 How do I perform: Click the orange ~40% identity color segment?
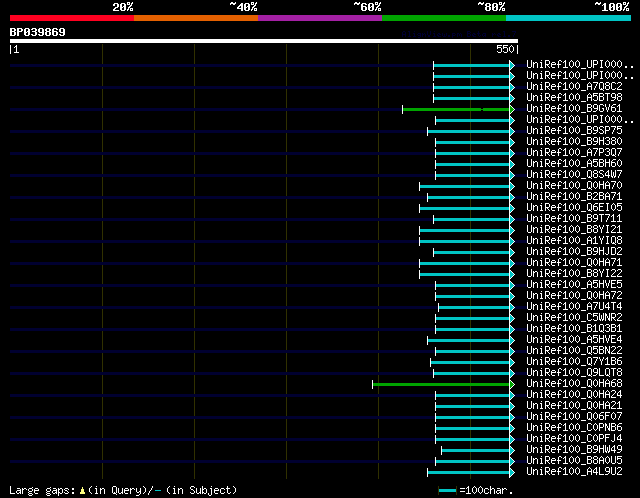pyautogui.click(x=196, y=18)
